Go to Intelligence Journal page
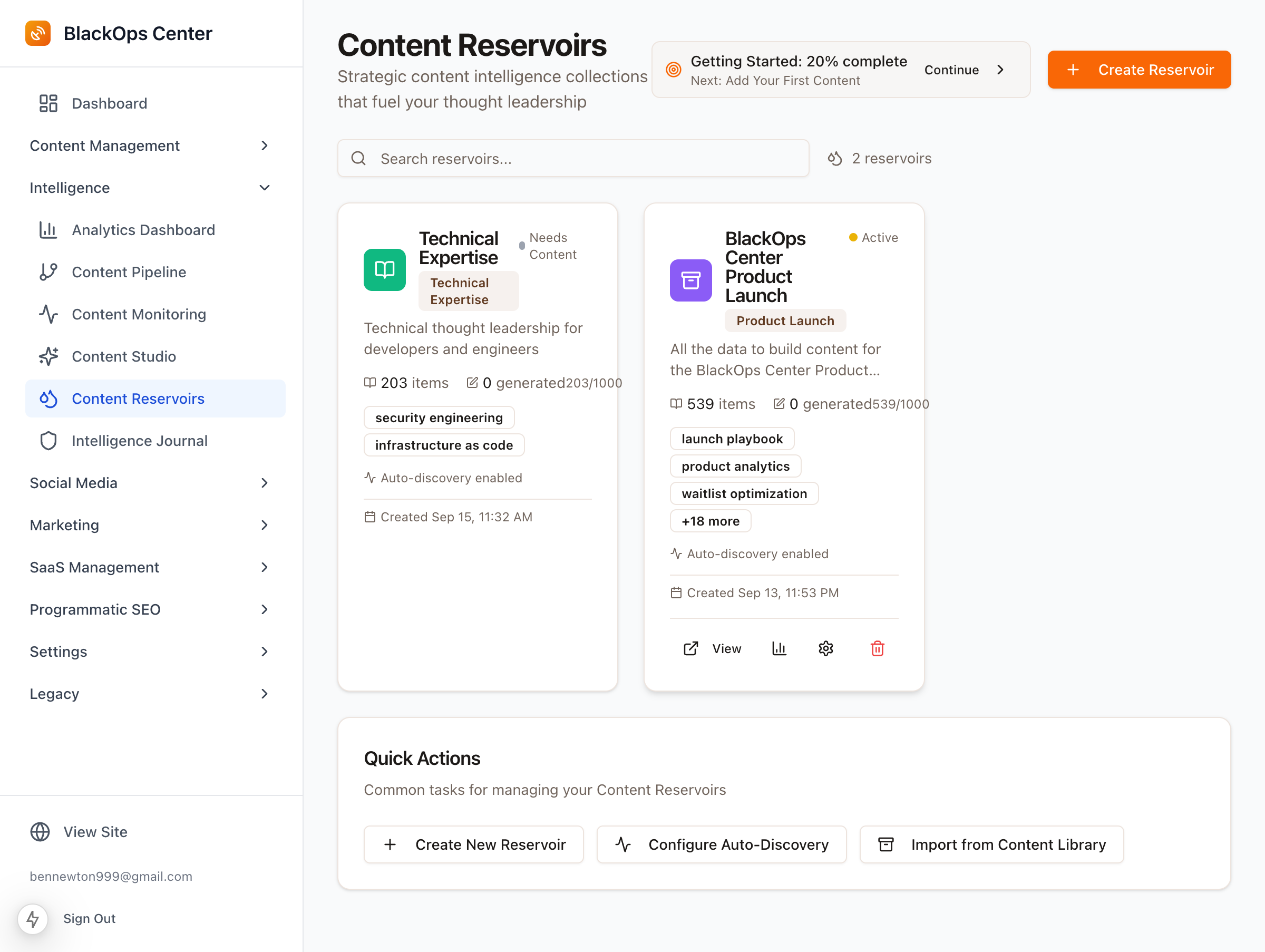This screenshot has height=952, width=1265. [139, 441]
